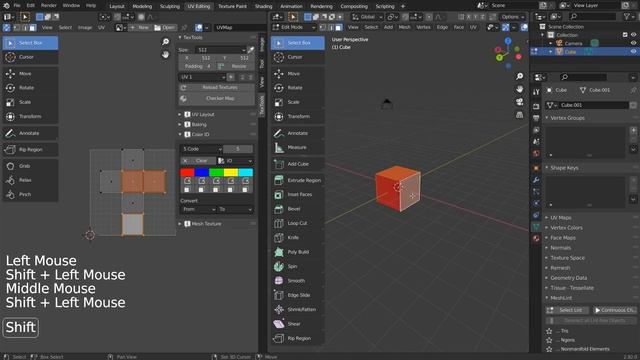Open the Face menu in 3D viewport header
The width and height of the screenshot is (640, 360).
pyautogui.click(x=458, y=27)
